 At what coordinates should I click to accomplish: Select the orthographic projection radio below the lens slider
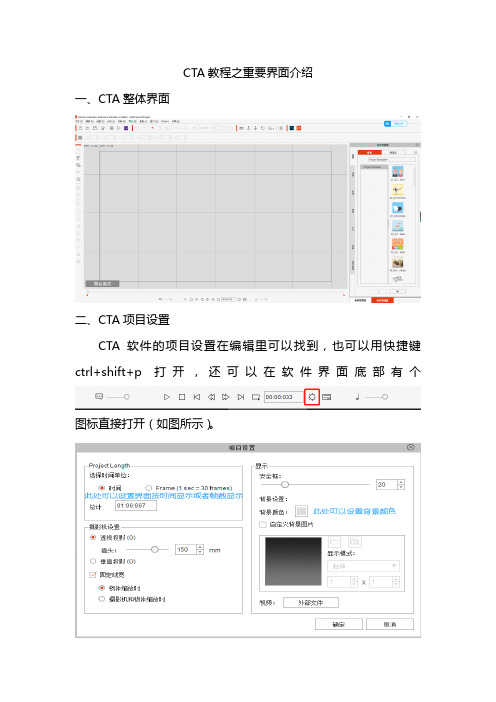point(93,561)
